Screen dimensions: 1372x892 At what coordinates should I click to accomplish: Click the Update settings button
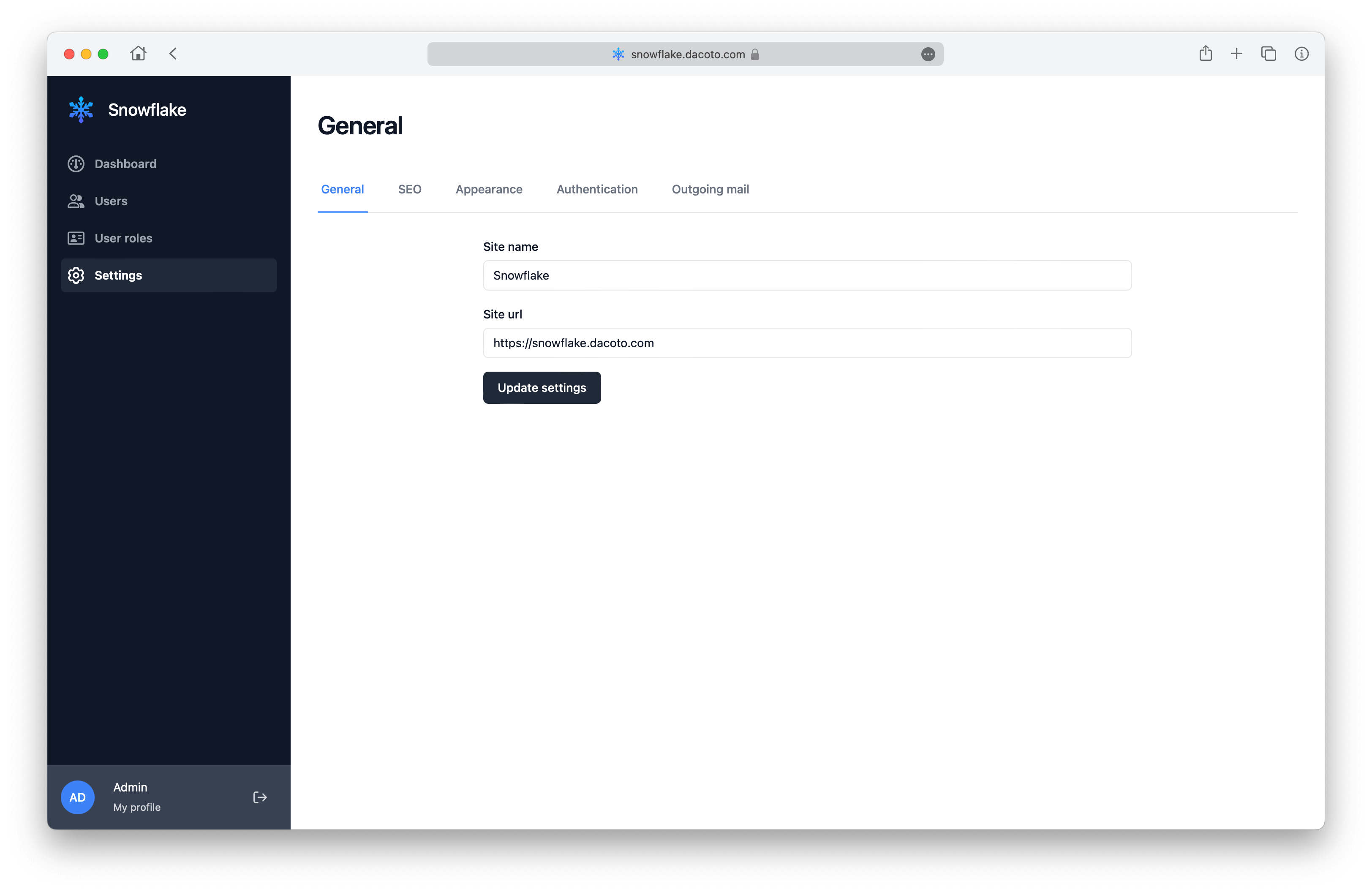coord(542,388)
